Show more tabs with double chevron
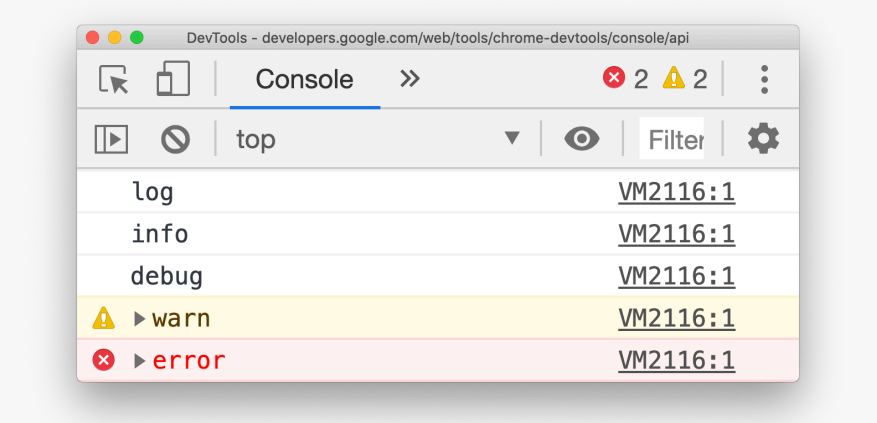The image size is (877, 423). tap(409, 79)
